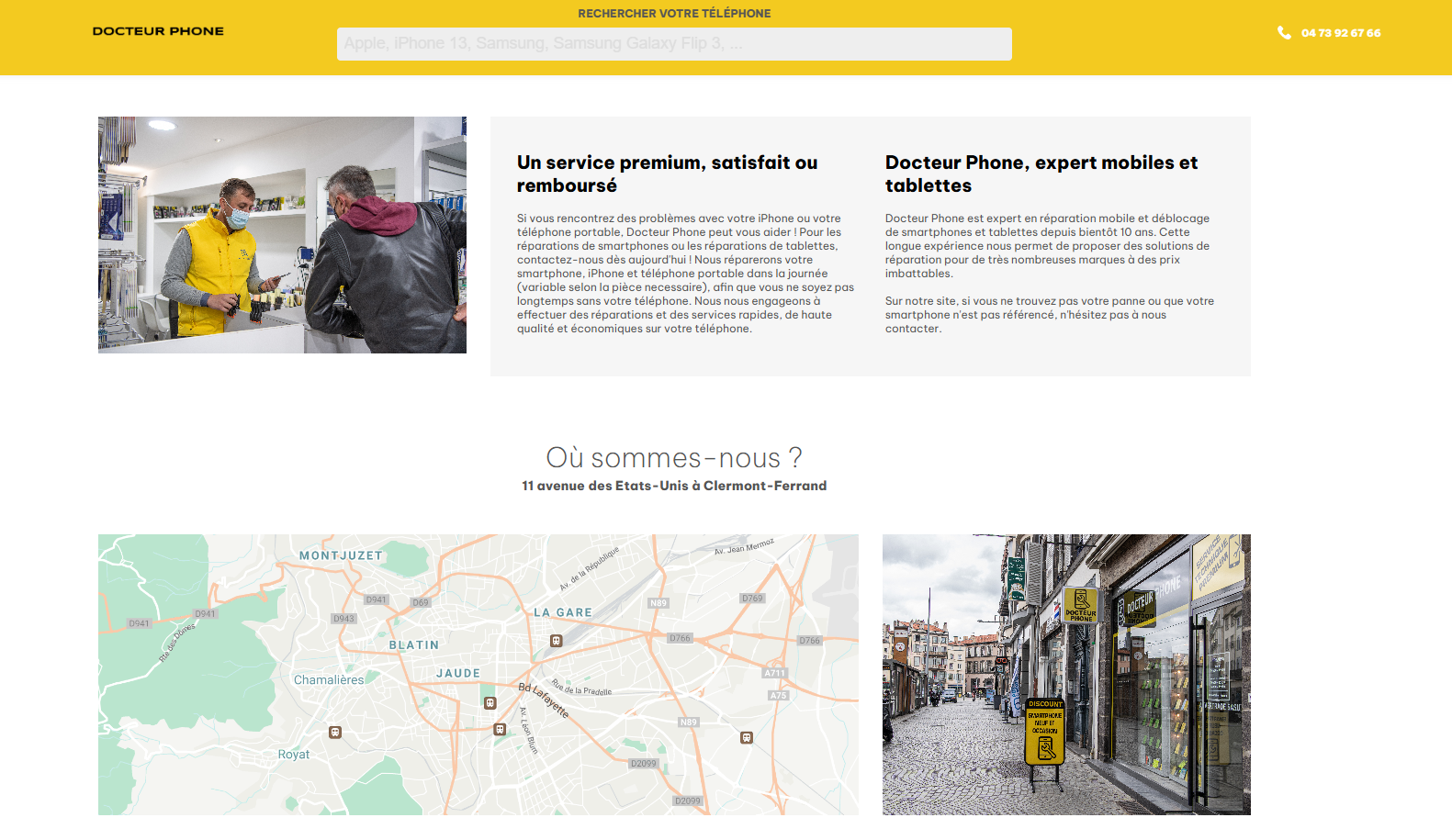Viewport: 1452px width, 840px height.
Task: Click the Royat town label
Action: pos(294,755)
